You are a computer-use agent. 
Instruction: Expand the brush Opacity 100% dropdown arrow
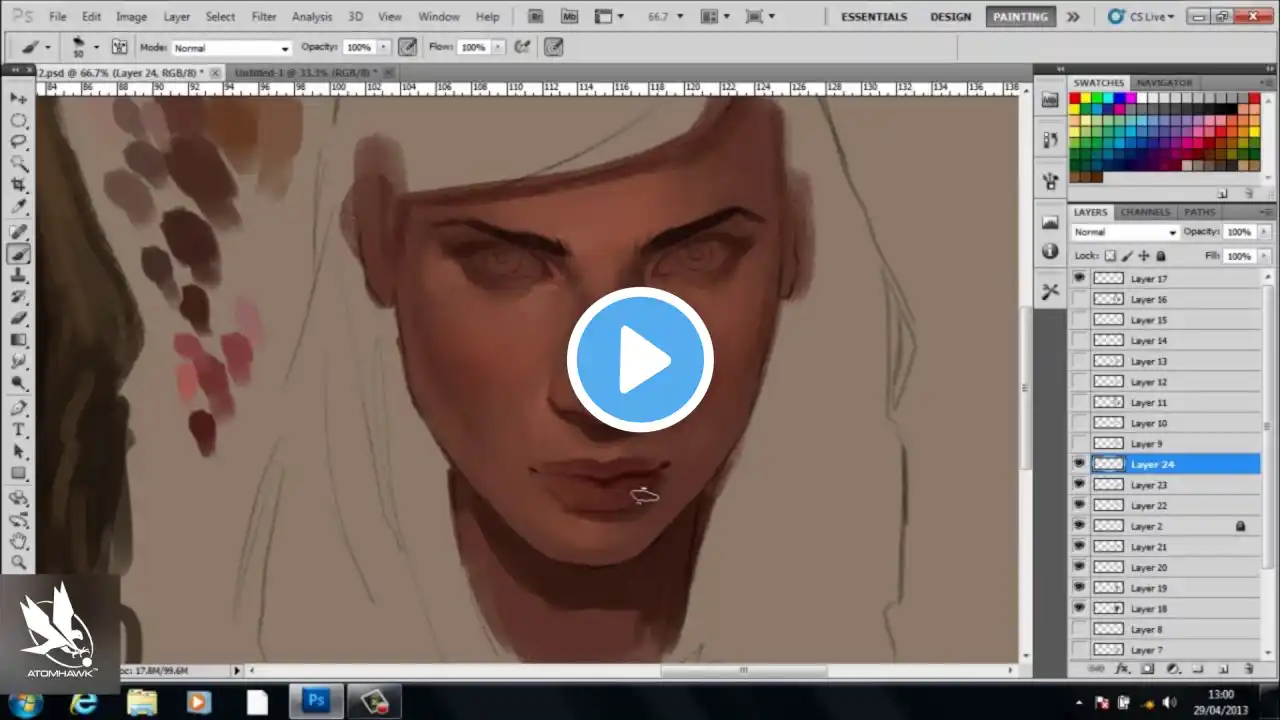click(383, 48)
